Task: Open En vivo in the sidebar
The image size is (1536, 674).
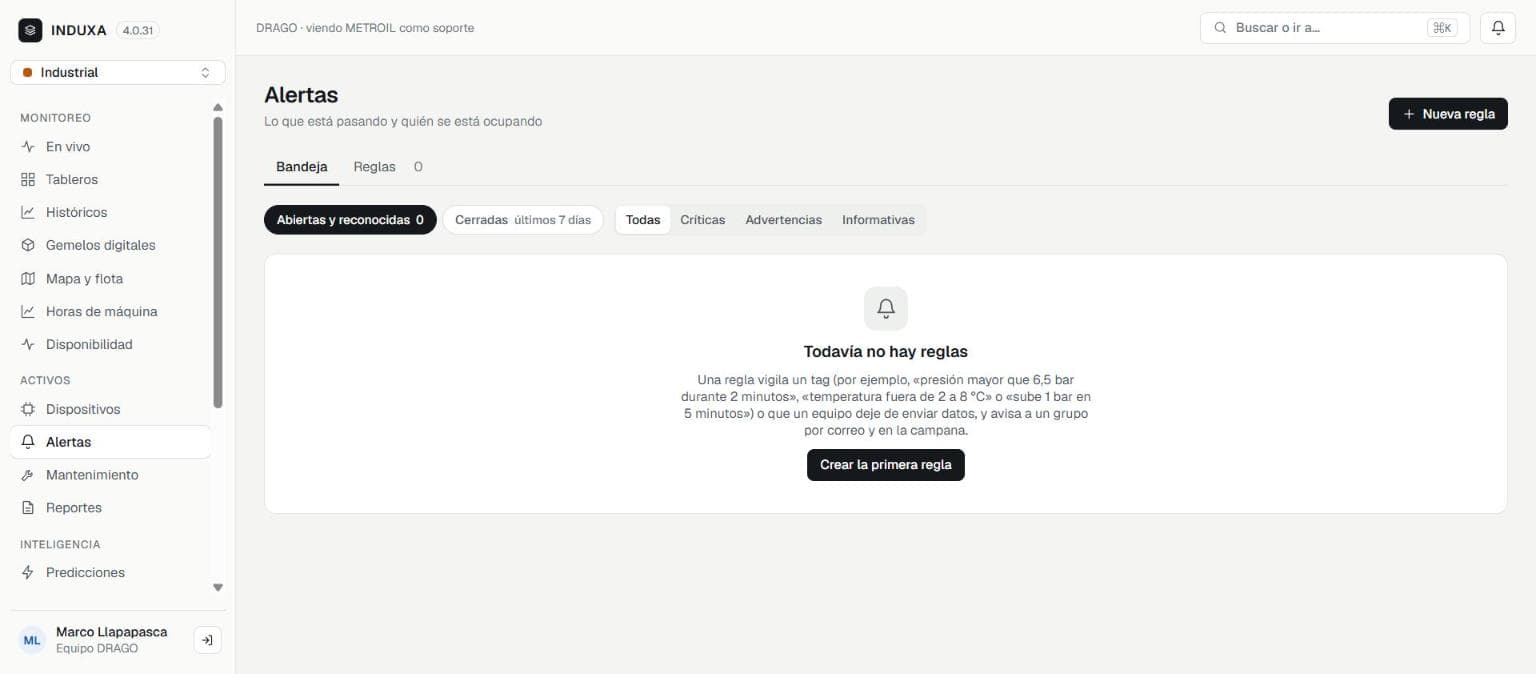Action: point(110,147)
